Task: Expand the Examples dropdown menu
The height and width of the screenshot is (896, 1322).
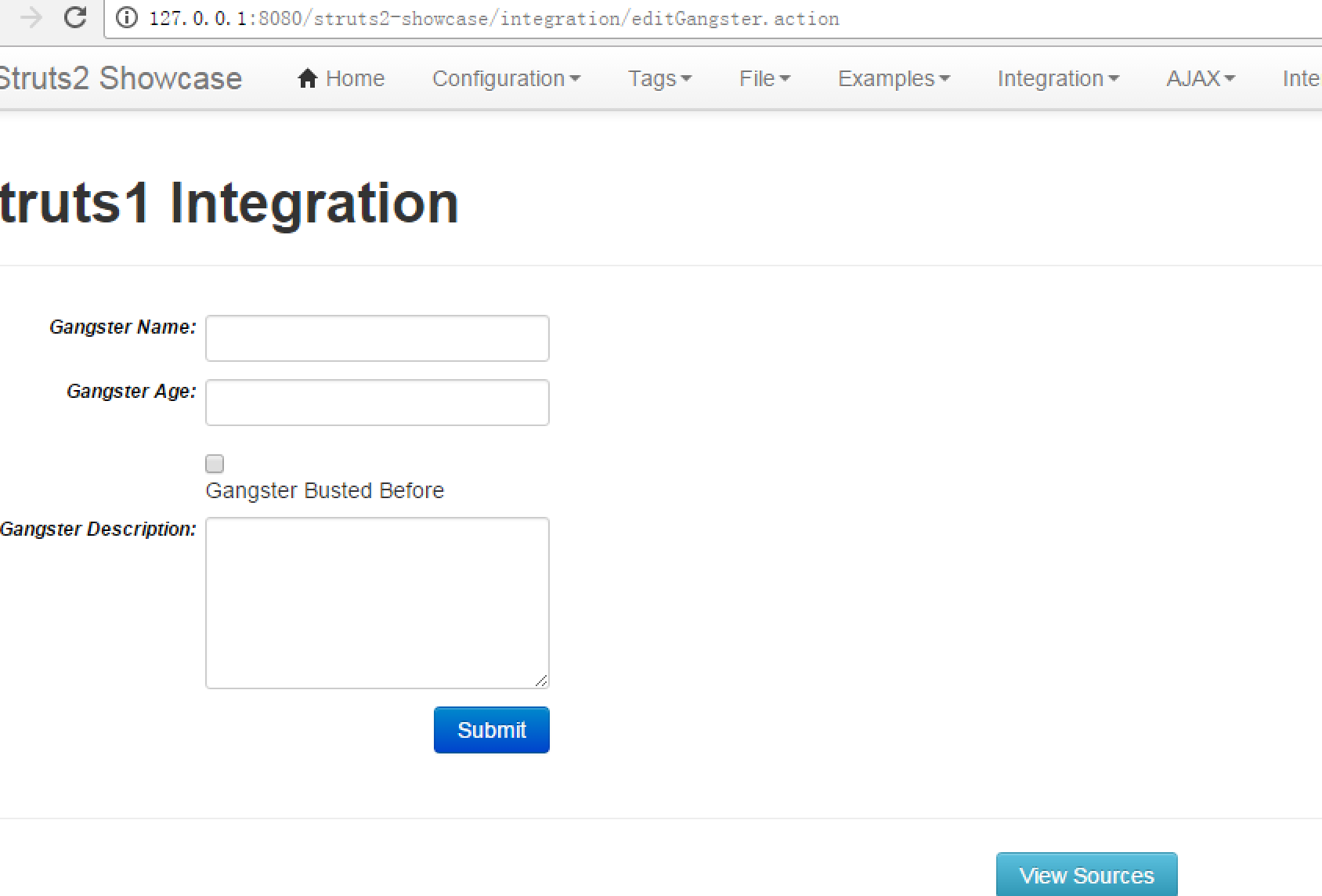Action: coord(894,78)
